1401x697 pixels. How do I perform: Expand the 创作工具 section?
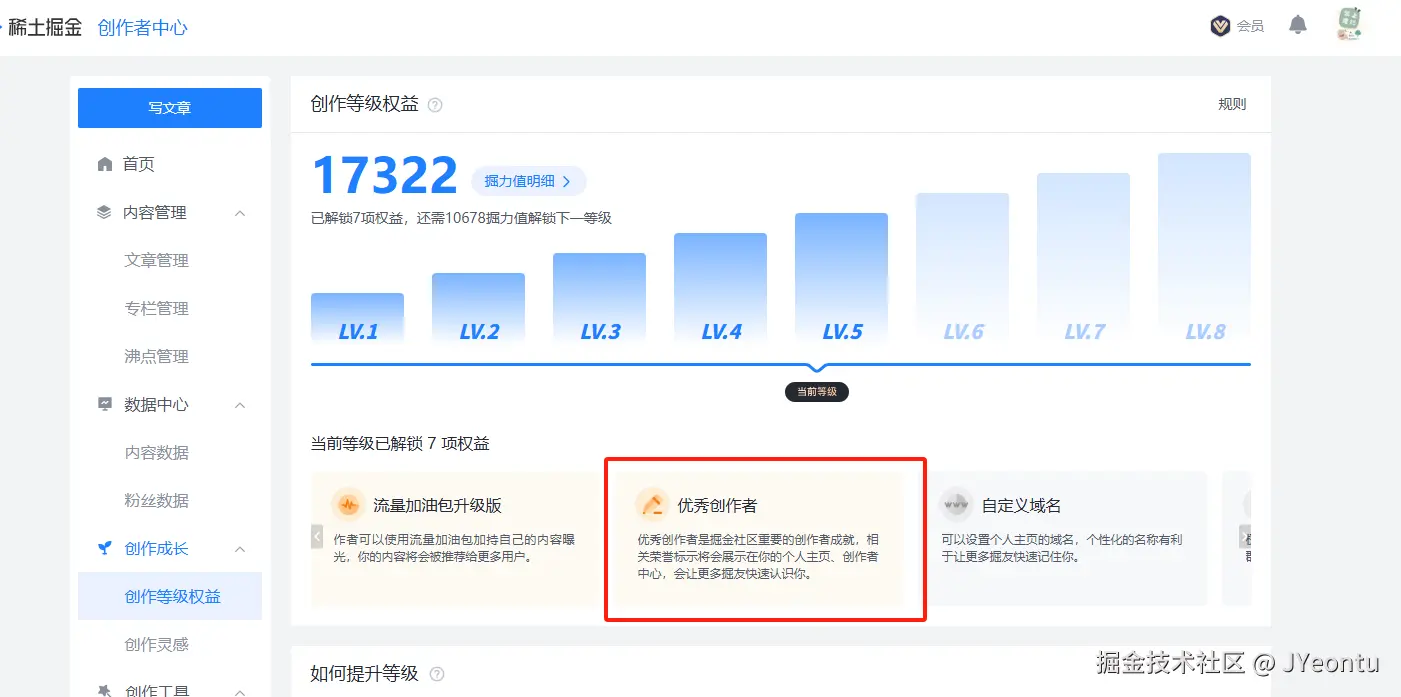[238, 690]
